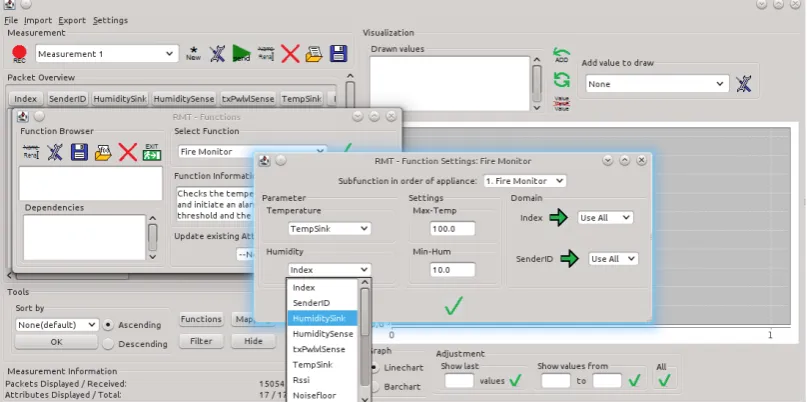Create a new measurement with the New icon

click(x=194, y=54)
